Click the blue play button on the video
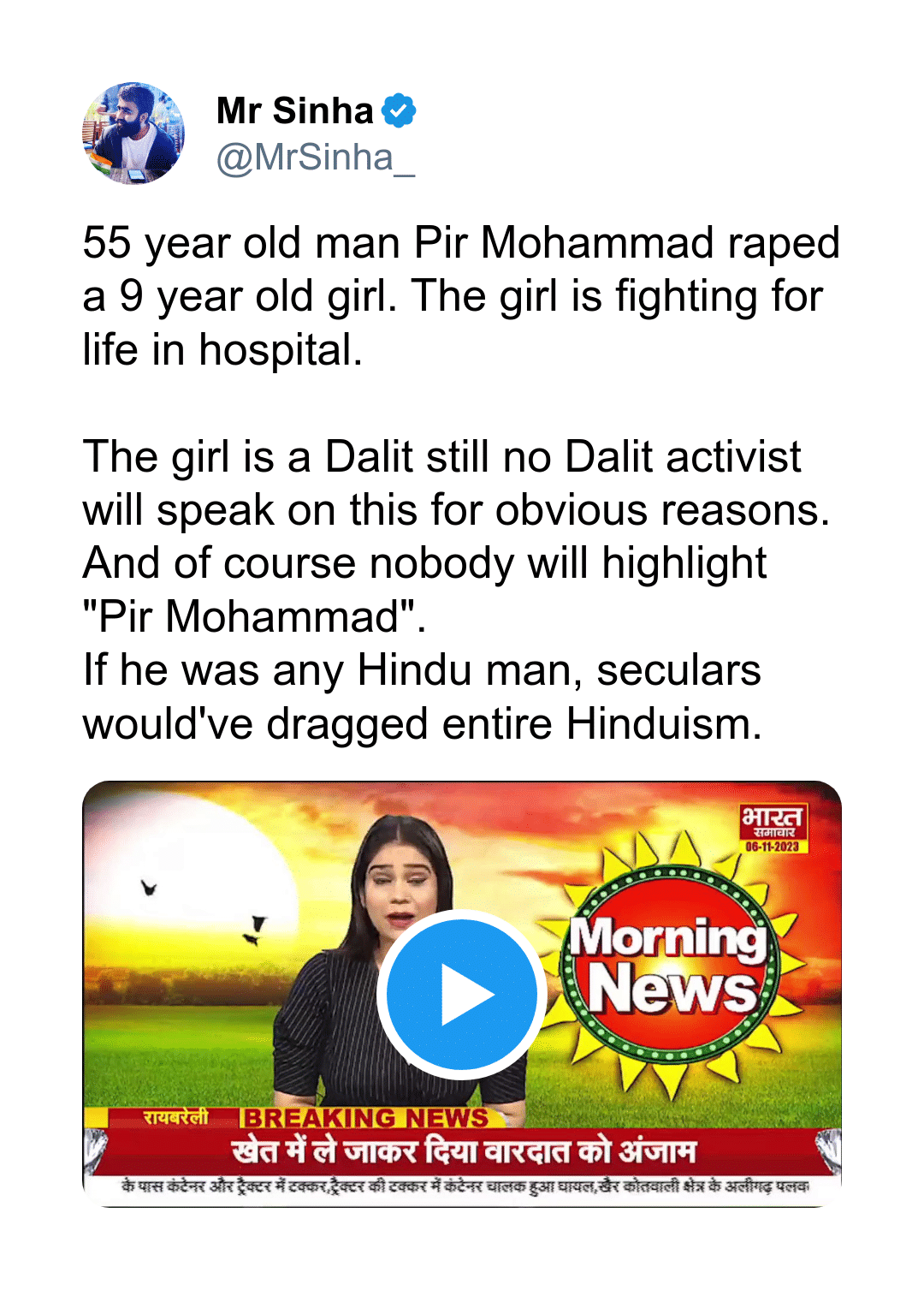This screenshot has width=924, height=1290. [462, 994]
